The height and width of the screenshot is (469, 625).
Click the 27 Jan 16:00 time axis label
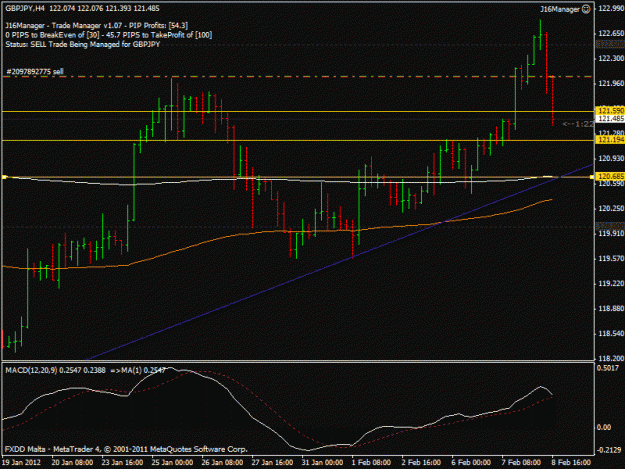(x=272, y=463)
